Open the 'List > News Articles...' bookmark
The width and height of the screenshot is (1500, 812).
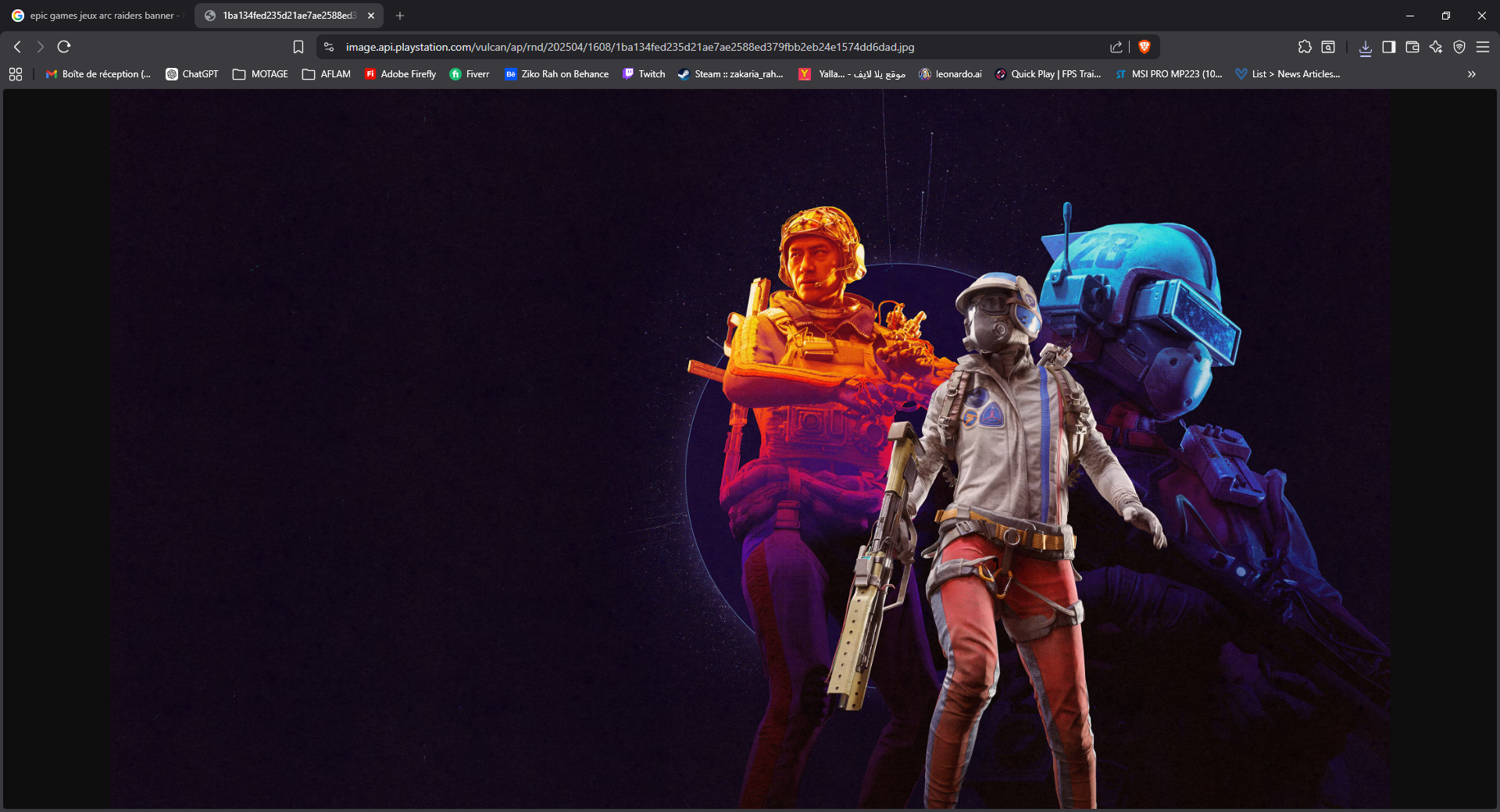(x=1287, y=74)
